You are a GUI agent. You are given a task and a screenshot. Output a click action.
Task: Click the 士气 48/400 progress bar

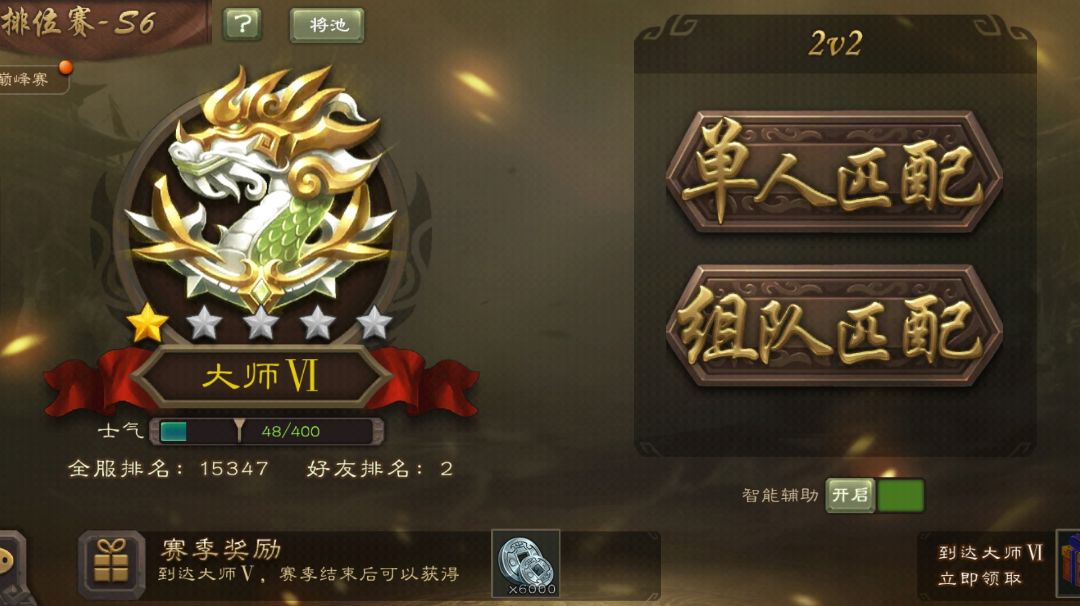click(267, 431)
